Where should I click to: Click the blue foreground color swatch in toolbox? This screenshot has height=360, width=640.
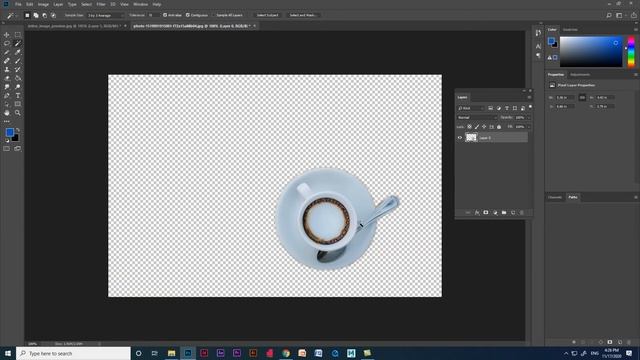[x=9, y=132]
